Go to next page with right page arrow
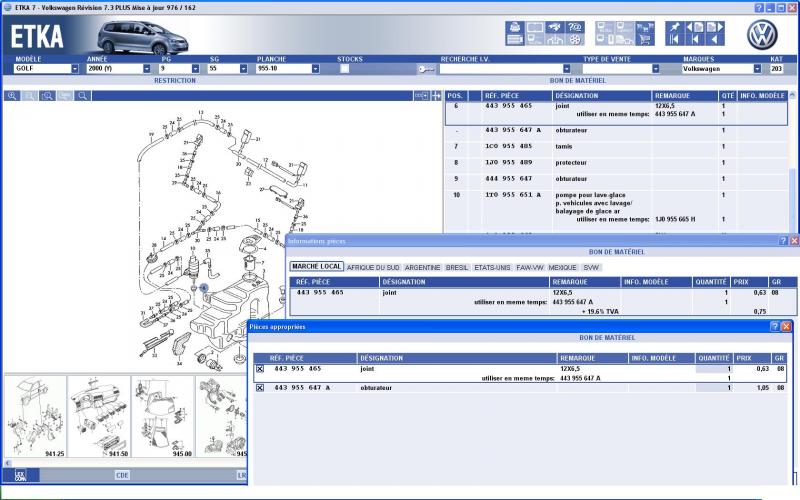 715,27
